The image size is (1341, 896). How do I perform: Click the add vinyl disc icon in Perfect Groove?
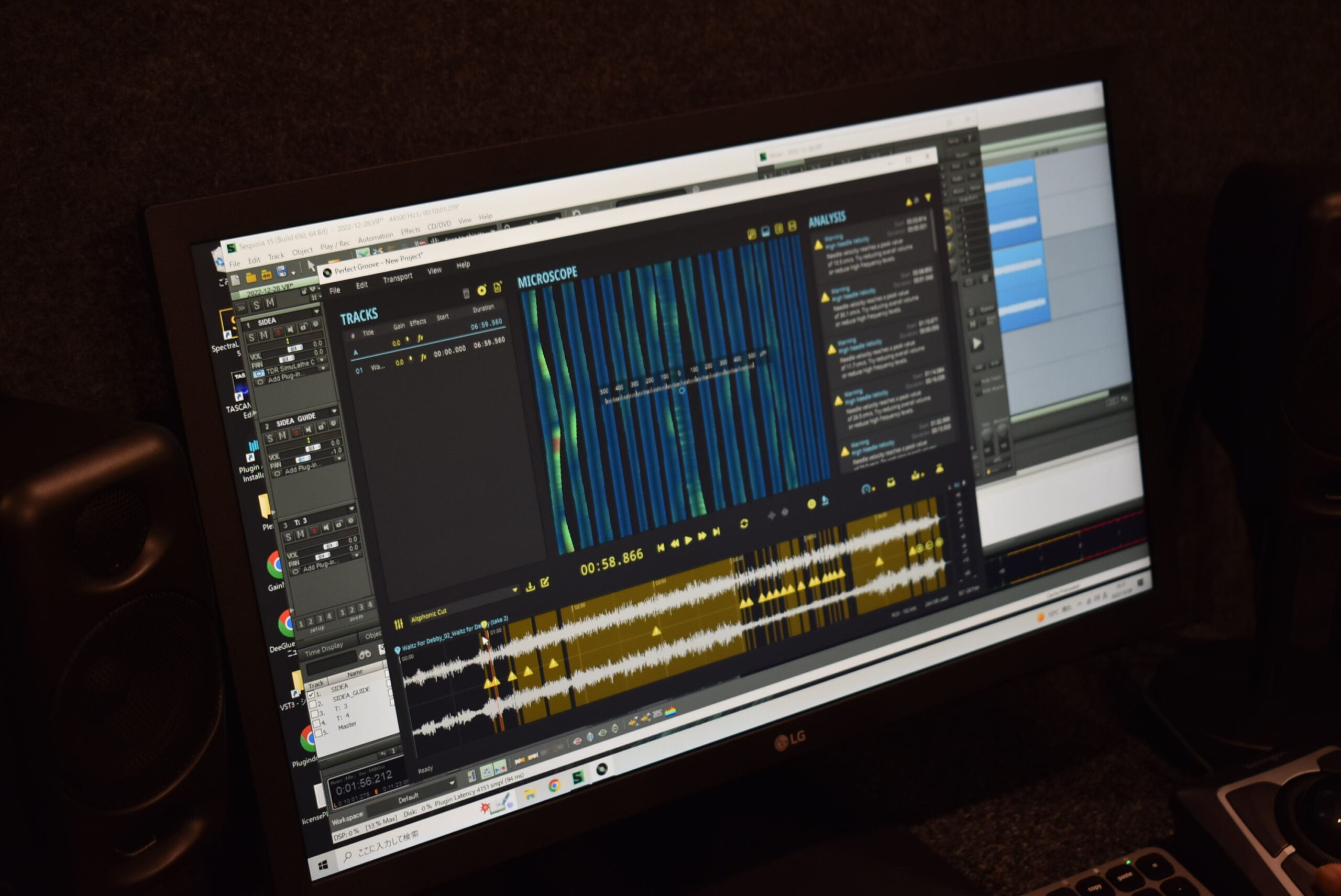482,290
